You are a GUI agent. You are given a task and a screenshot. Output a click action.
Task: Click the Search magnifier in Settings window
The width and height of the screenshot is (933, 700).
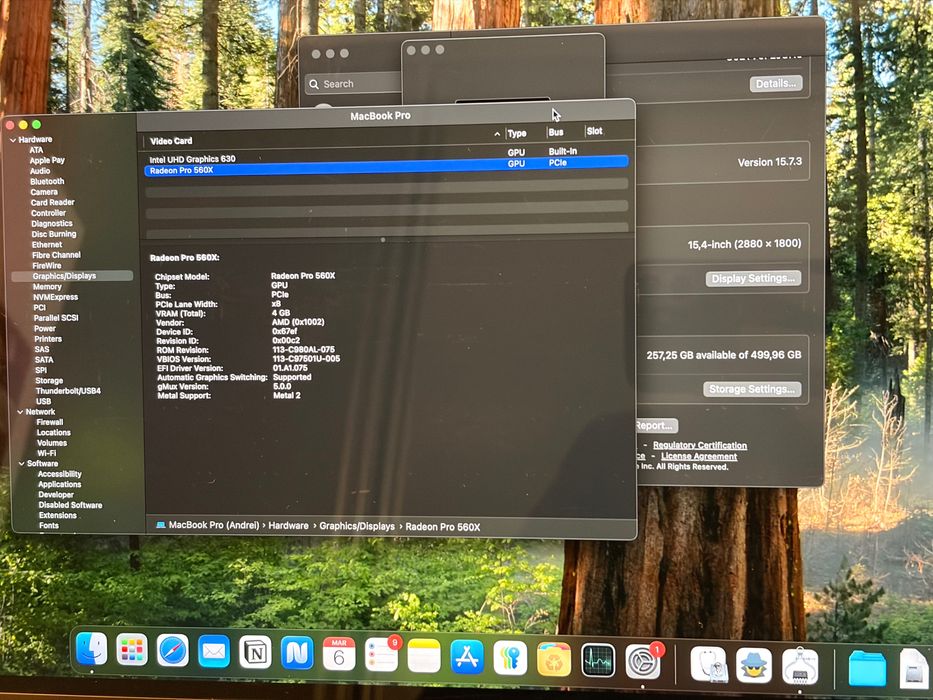pos(314,84)
